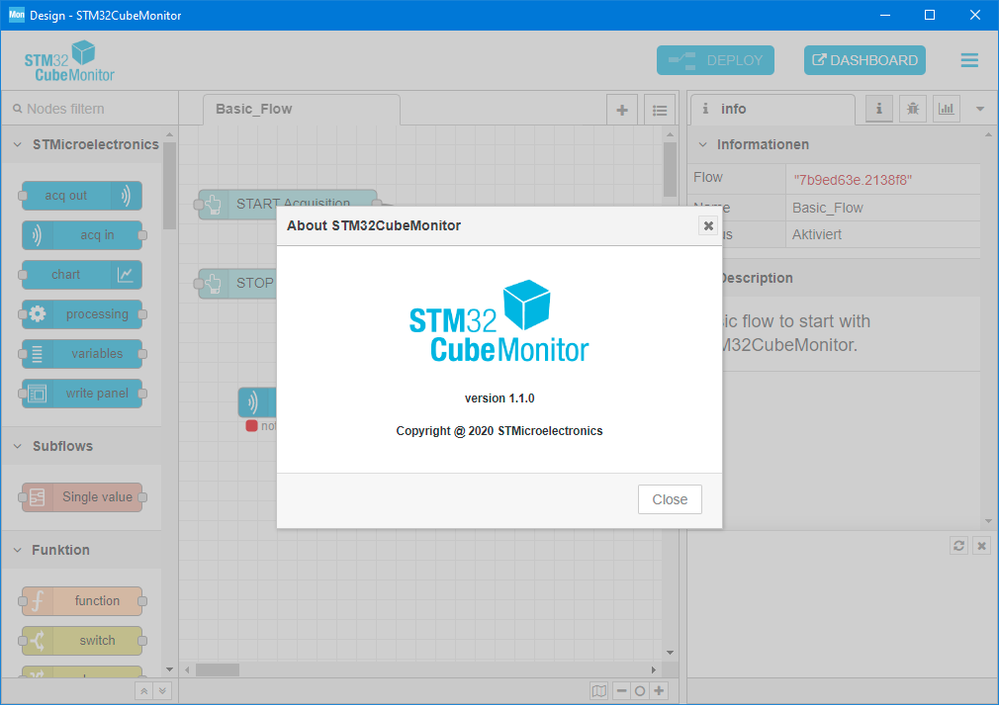Click the START Acquisition inject button
The height and width of the screenshot is (705, 999).
pos(199,204)
